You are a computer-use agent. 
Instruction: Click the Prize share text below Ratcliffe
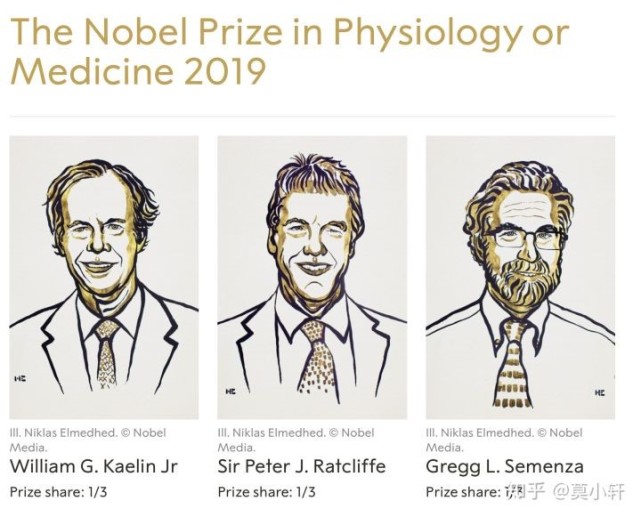coord(266,492)
